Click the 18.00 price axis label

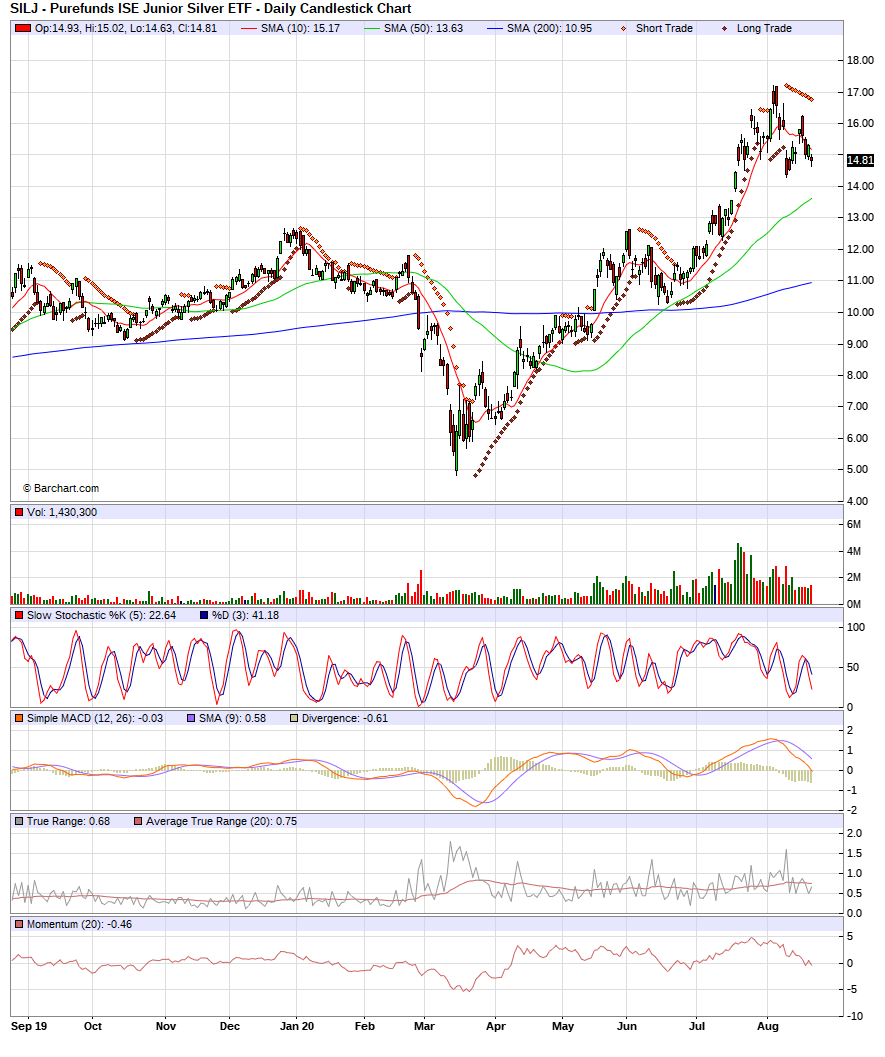click(860, 61)
